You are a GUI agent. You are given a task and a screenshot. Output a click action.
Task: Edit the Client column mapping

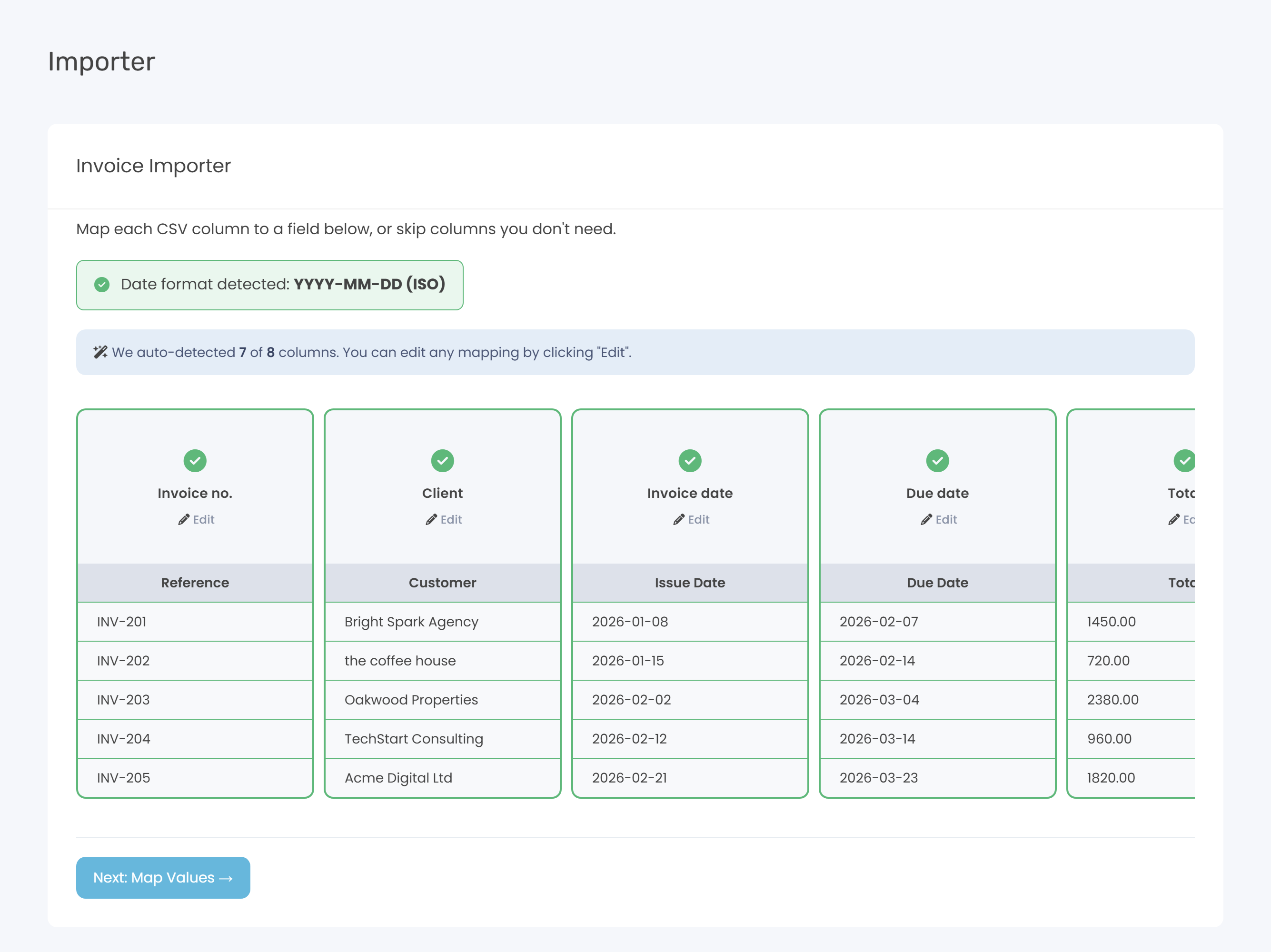444,520
